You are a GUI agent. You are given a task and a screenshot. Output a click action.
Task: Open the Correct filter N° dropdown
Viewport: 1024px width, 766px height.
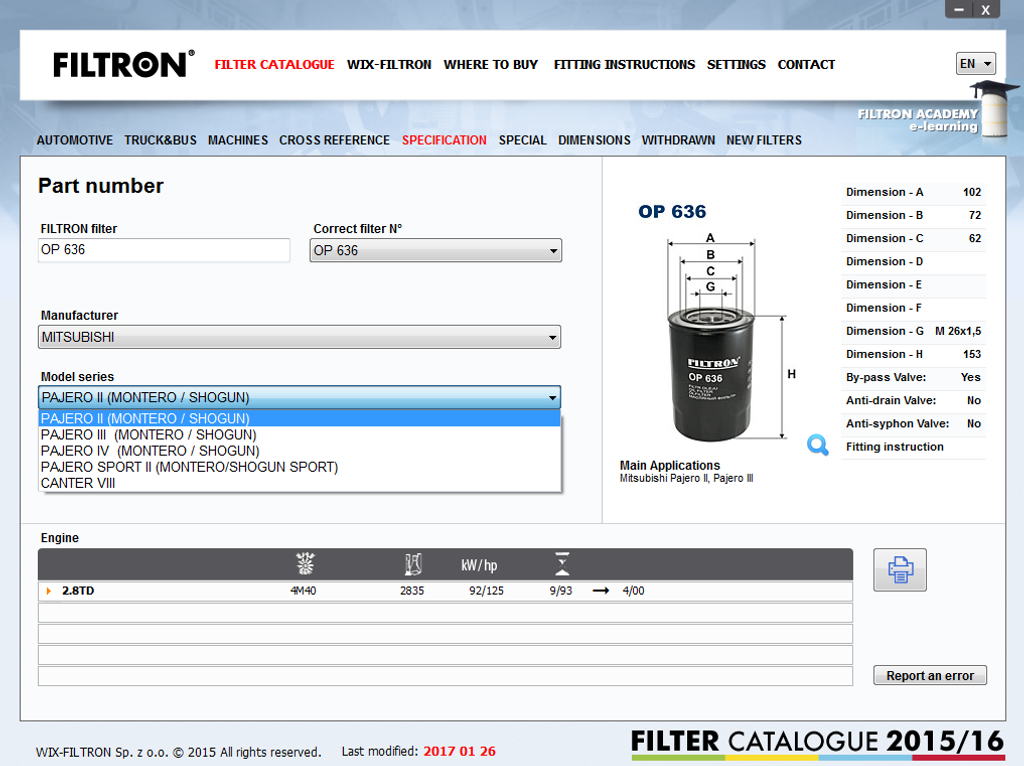[435, 251]
